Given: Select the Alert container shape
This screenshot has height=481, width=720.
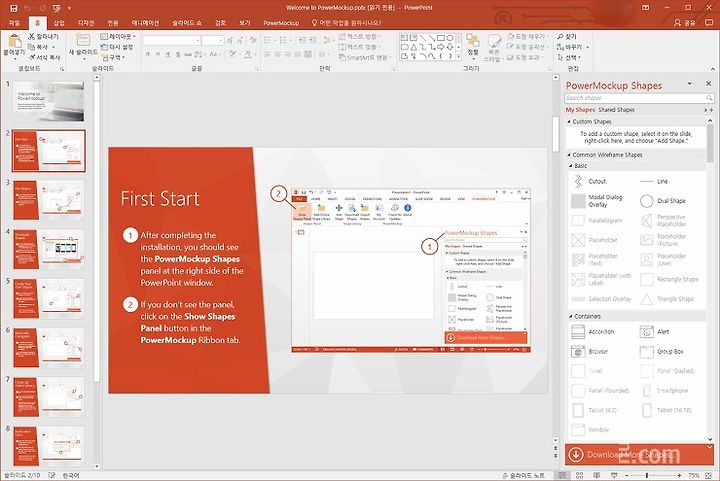Looking at the screenshot, I should [654, 331].
